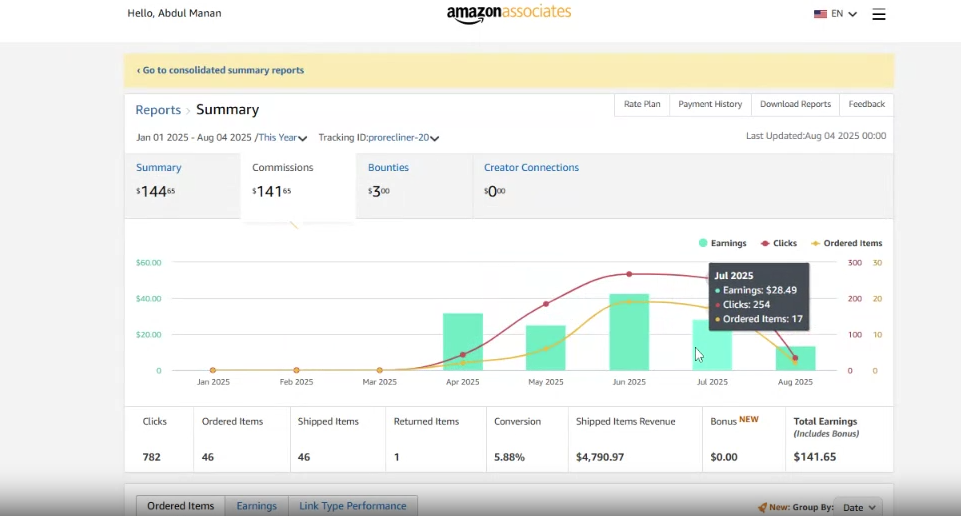The width and height of the screenshot is (961, 516).
Task: Select the Commissions tab
Action: pyautogui.click(x=298, y=185)
